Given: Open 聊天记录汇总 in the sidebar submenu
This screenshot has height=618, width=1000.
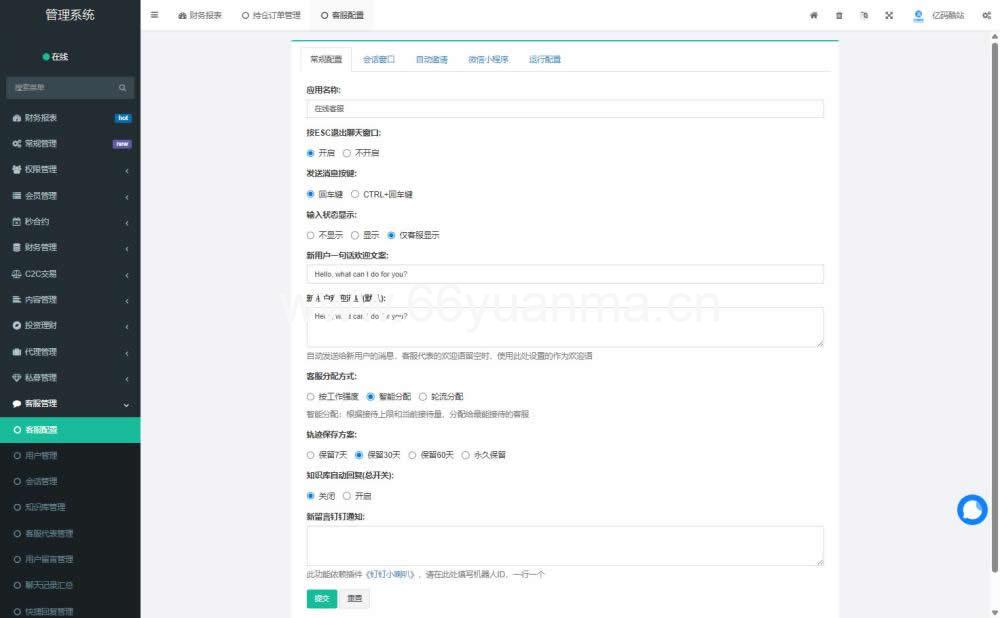Looking at the screenshot, I should tap(48, 585).
